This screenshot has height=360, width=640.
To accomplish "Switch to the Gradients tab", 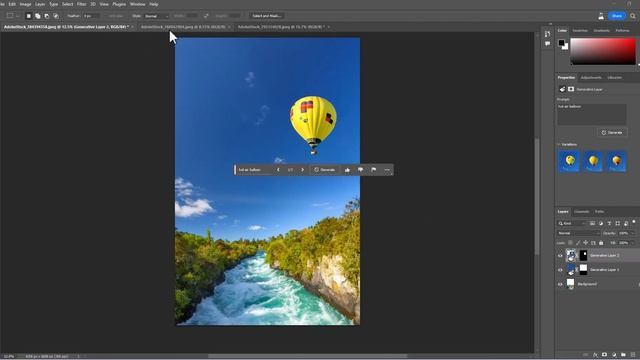I will pos(601,31).
